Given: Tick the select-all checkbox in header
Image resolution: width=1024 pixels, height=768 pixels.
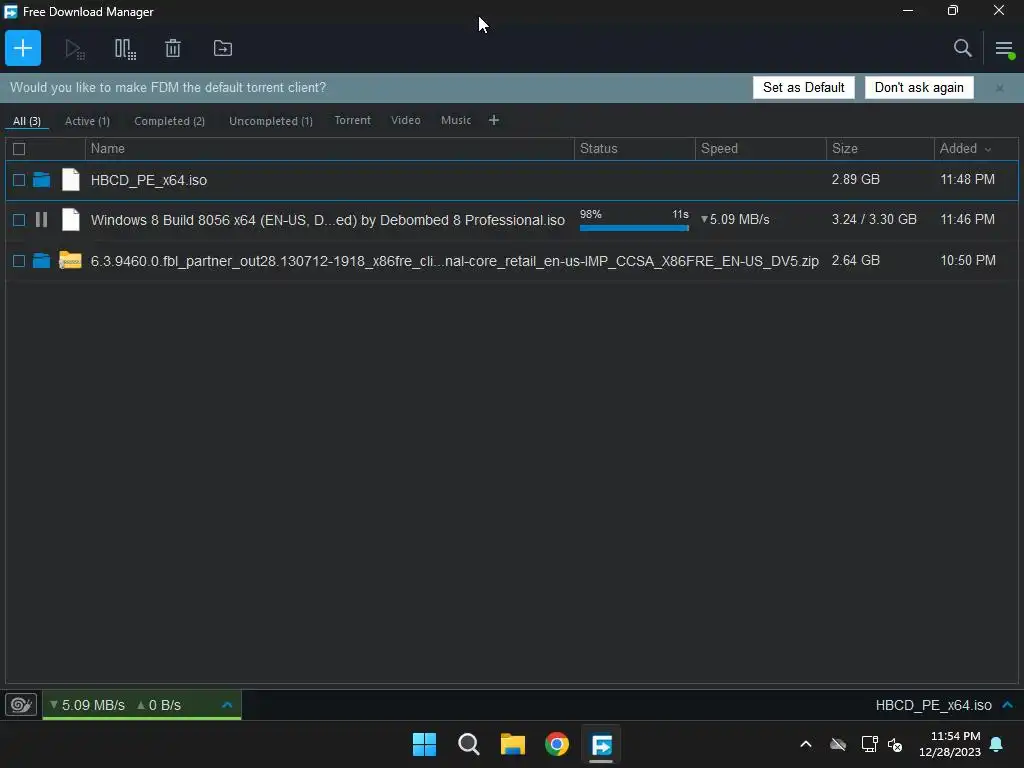Looking at the screenshot, I should point(19,149).
